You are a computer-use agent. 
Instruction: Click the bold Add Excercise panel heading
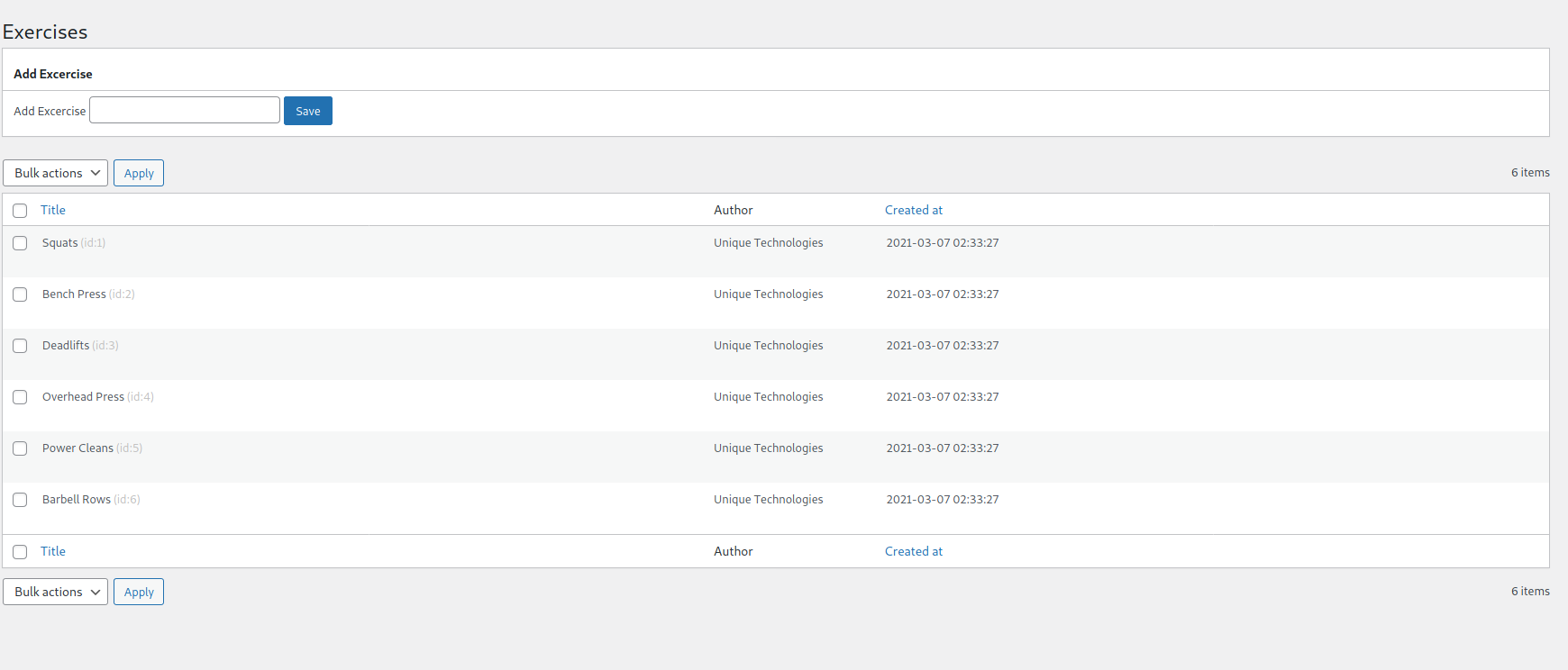53,74
